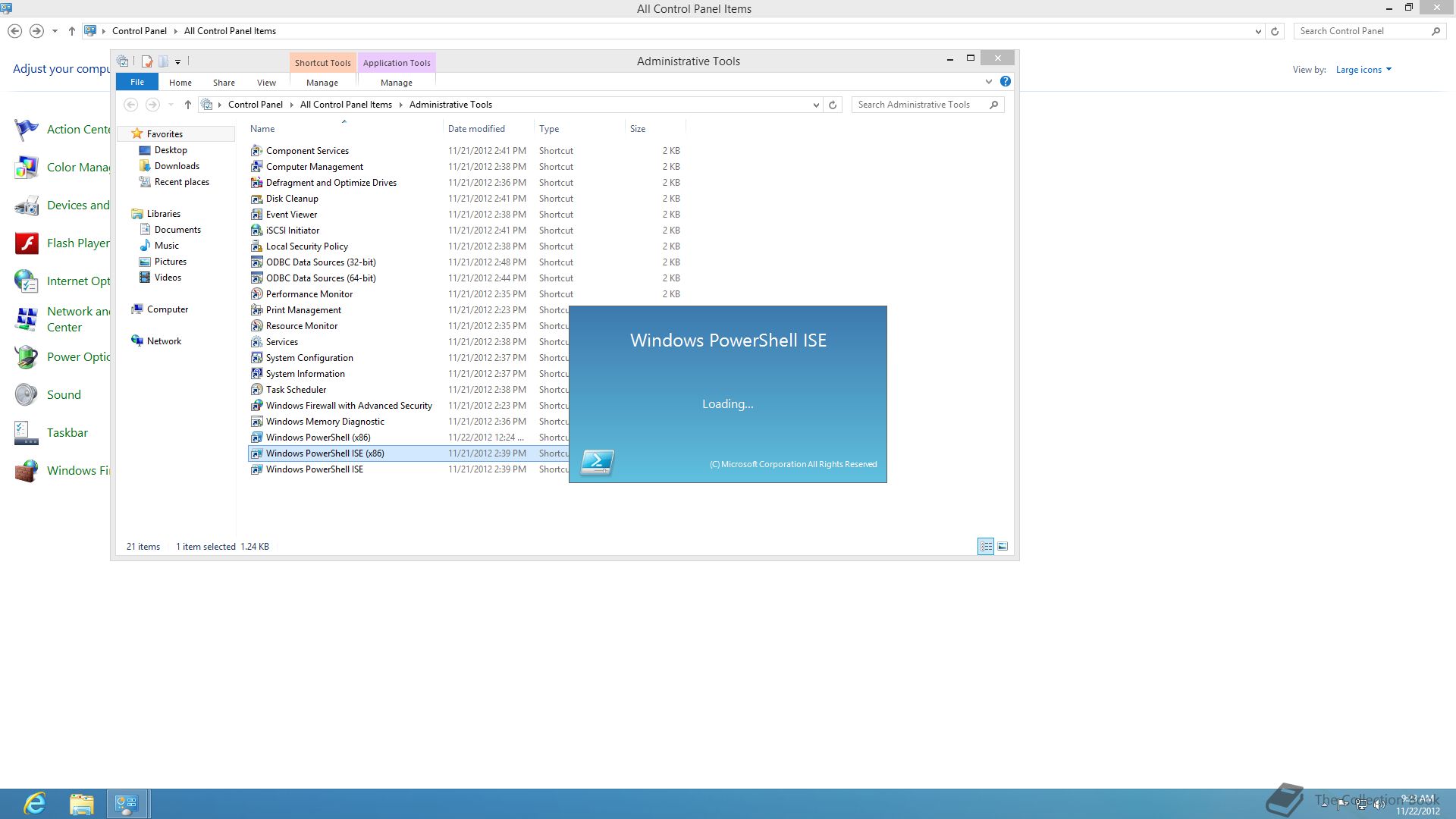Image resolution: width=1456 pixels, height=819 pixels.
Task: Click the Search Administrative Tools box
Action: point(920,105)
